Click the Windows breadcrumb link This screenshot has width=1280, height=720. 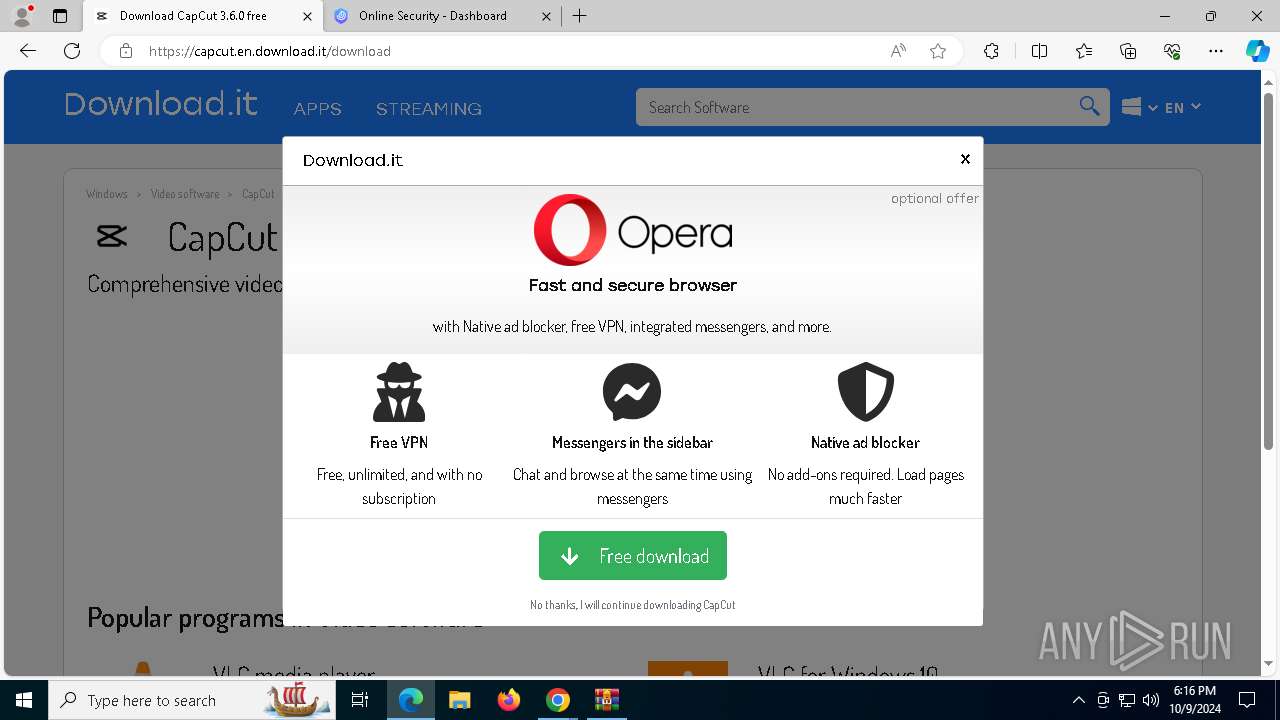click(x=107, y=194)
